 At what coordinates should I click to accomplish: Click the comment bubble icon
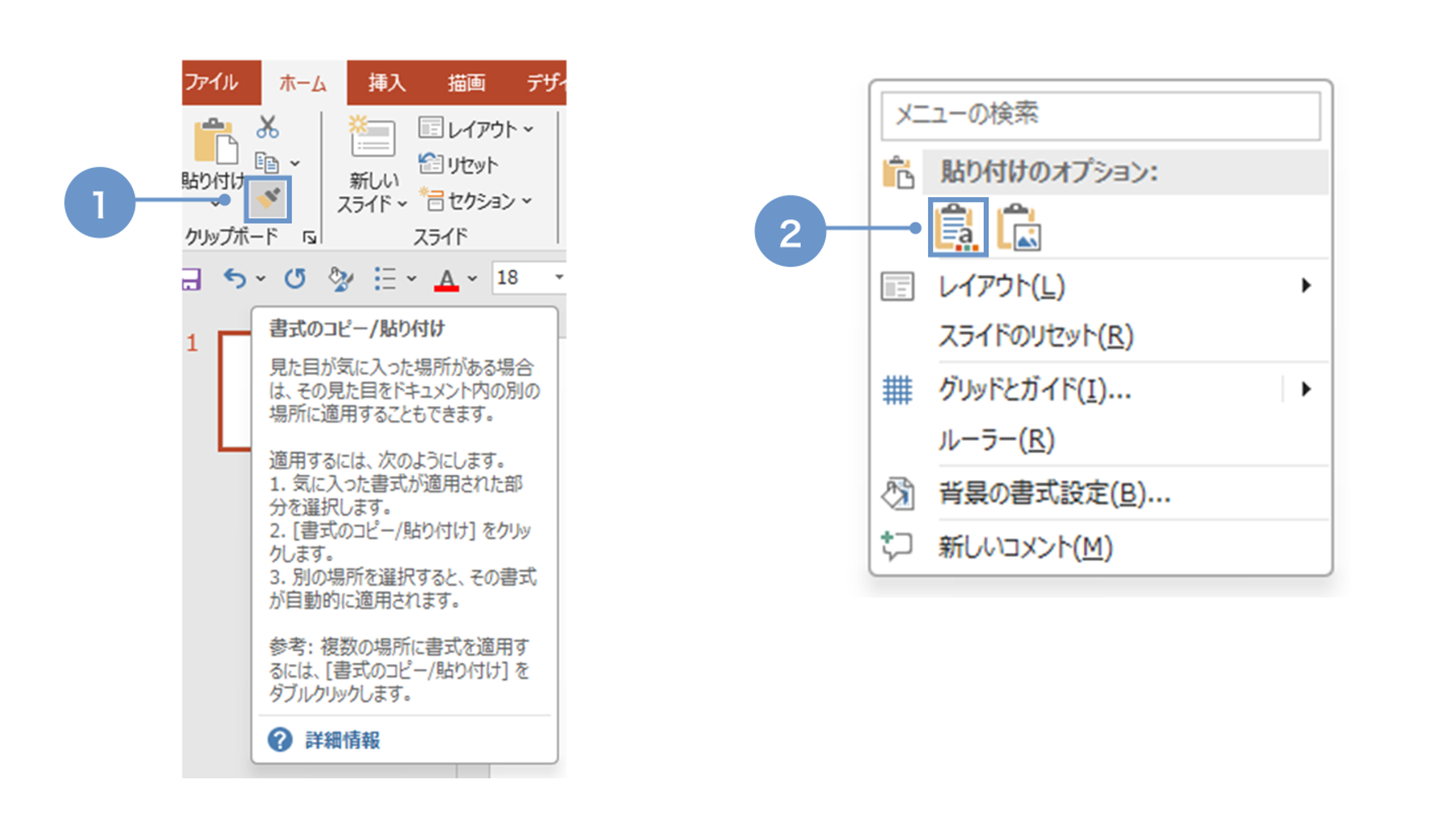tap(897, 546)
